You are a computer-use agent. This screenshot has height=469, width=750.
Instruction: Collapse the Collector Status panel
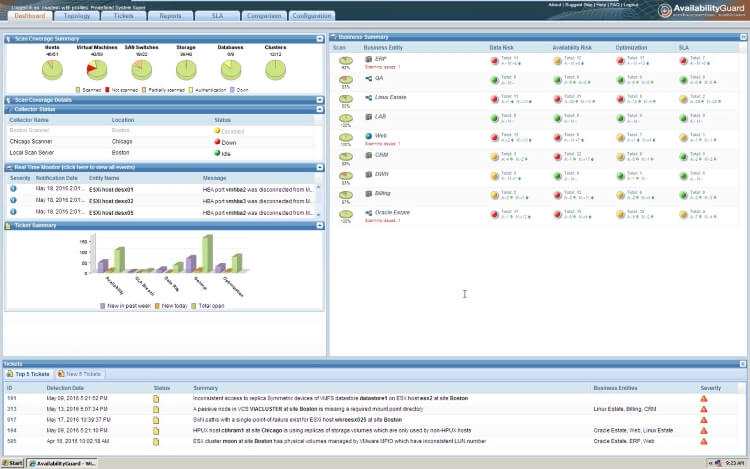coord(320,109)
